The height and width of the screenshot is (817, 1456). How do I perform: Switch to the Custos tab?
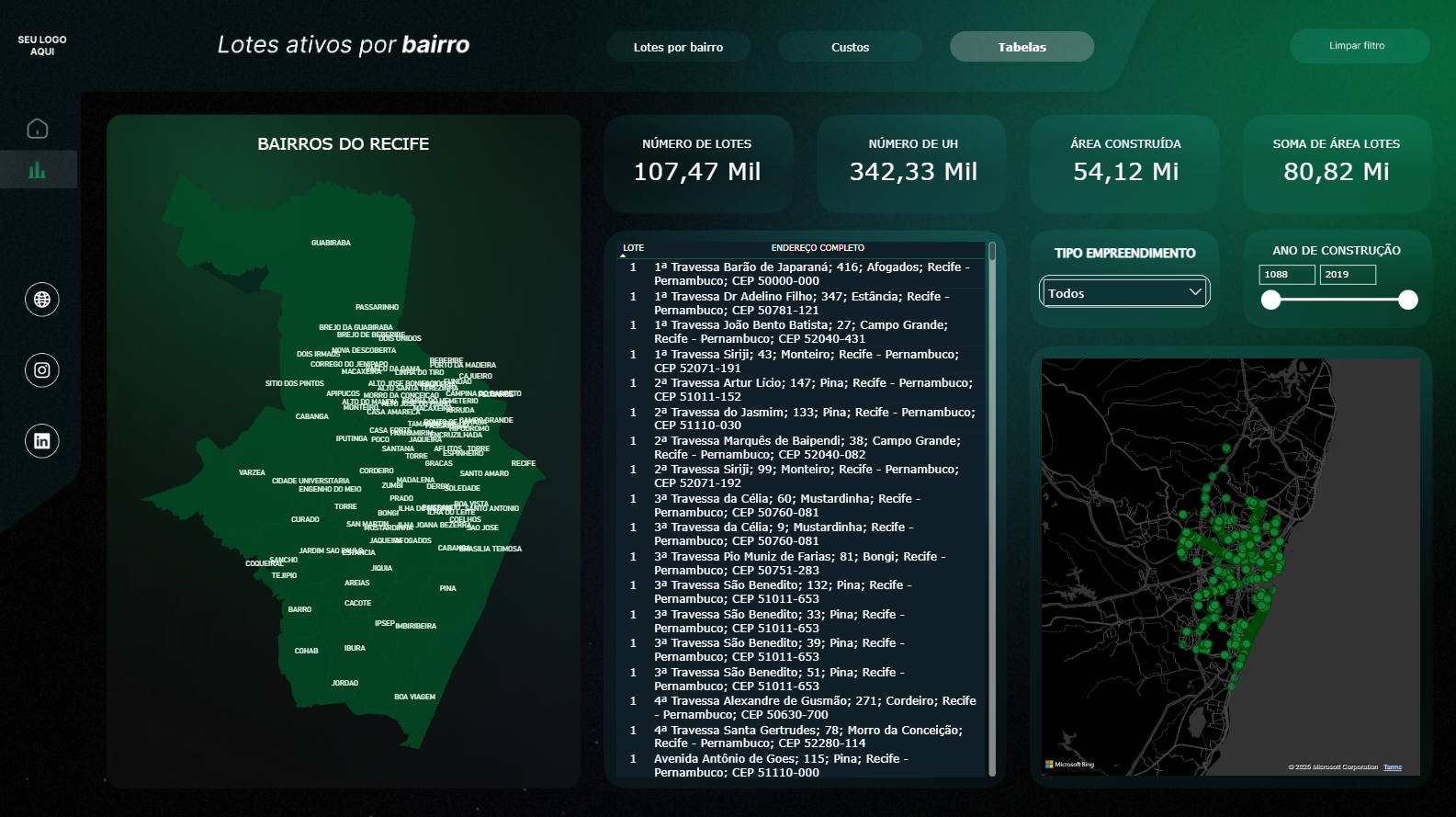(x=850, y=47)
